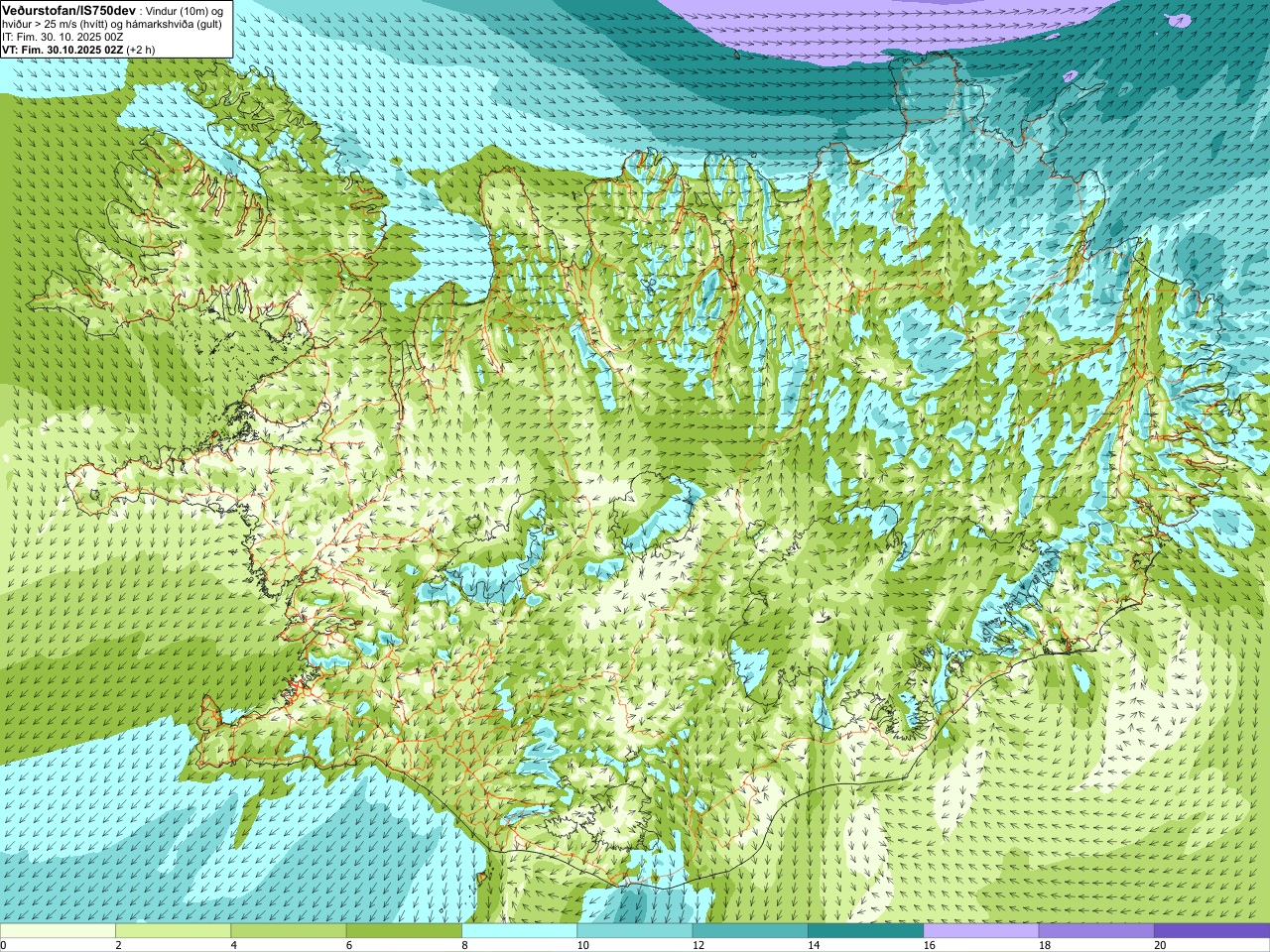
Task: Click the legend scale label "12"
Action: (x=698, y=945)
